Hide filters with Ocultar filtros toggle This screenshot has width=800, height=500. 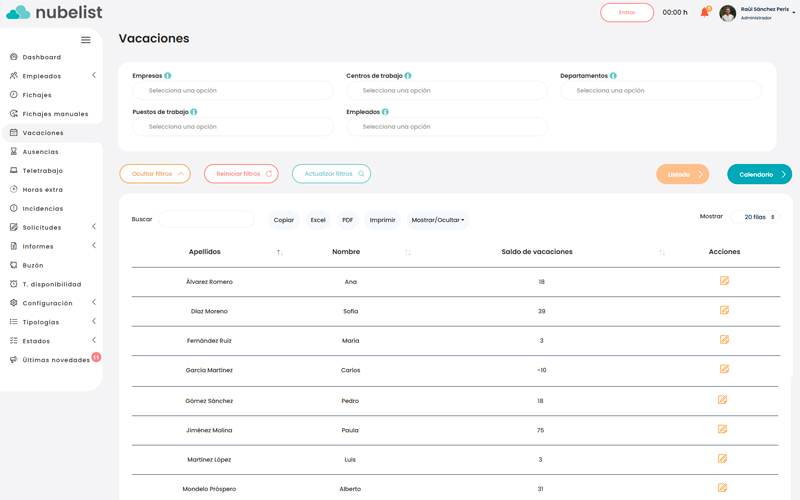[155, 174]
